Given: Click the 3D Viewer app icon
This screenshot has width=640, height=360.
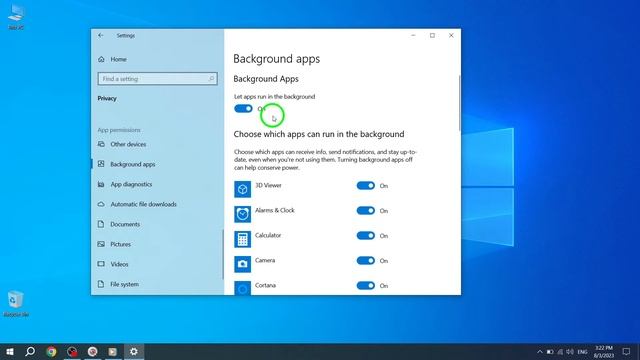Looking at the screenshot, I should click(242, 189).
